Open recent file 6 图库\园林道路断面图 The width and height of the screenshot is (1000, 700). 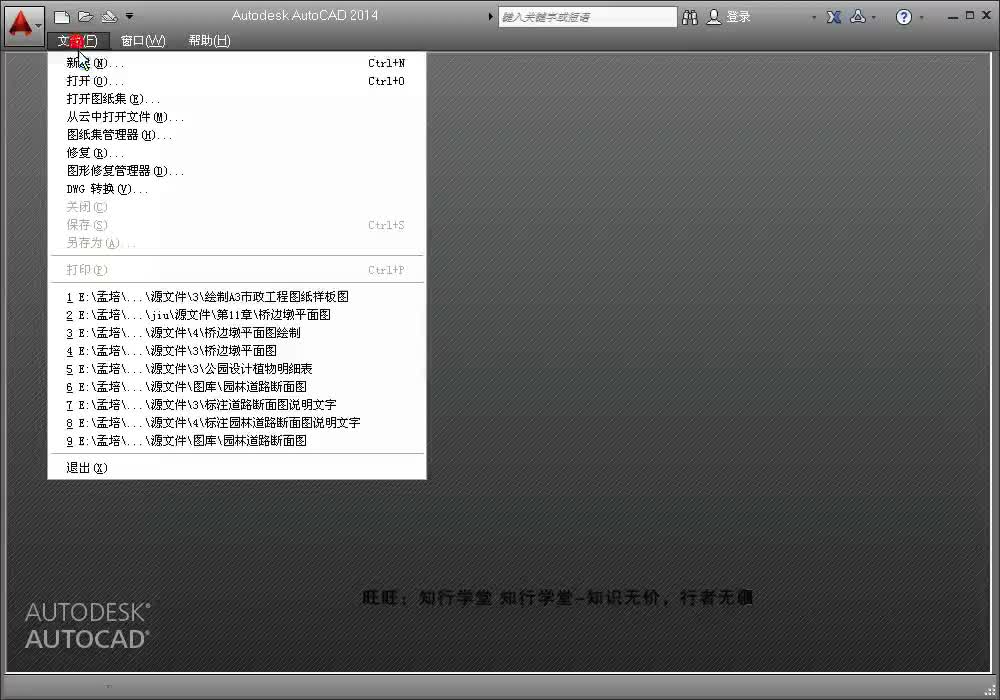click(x=237, y=387)
